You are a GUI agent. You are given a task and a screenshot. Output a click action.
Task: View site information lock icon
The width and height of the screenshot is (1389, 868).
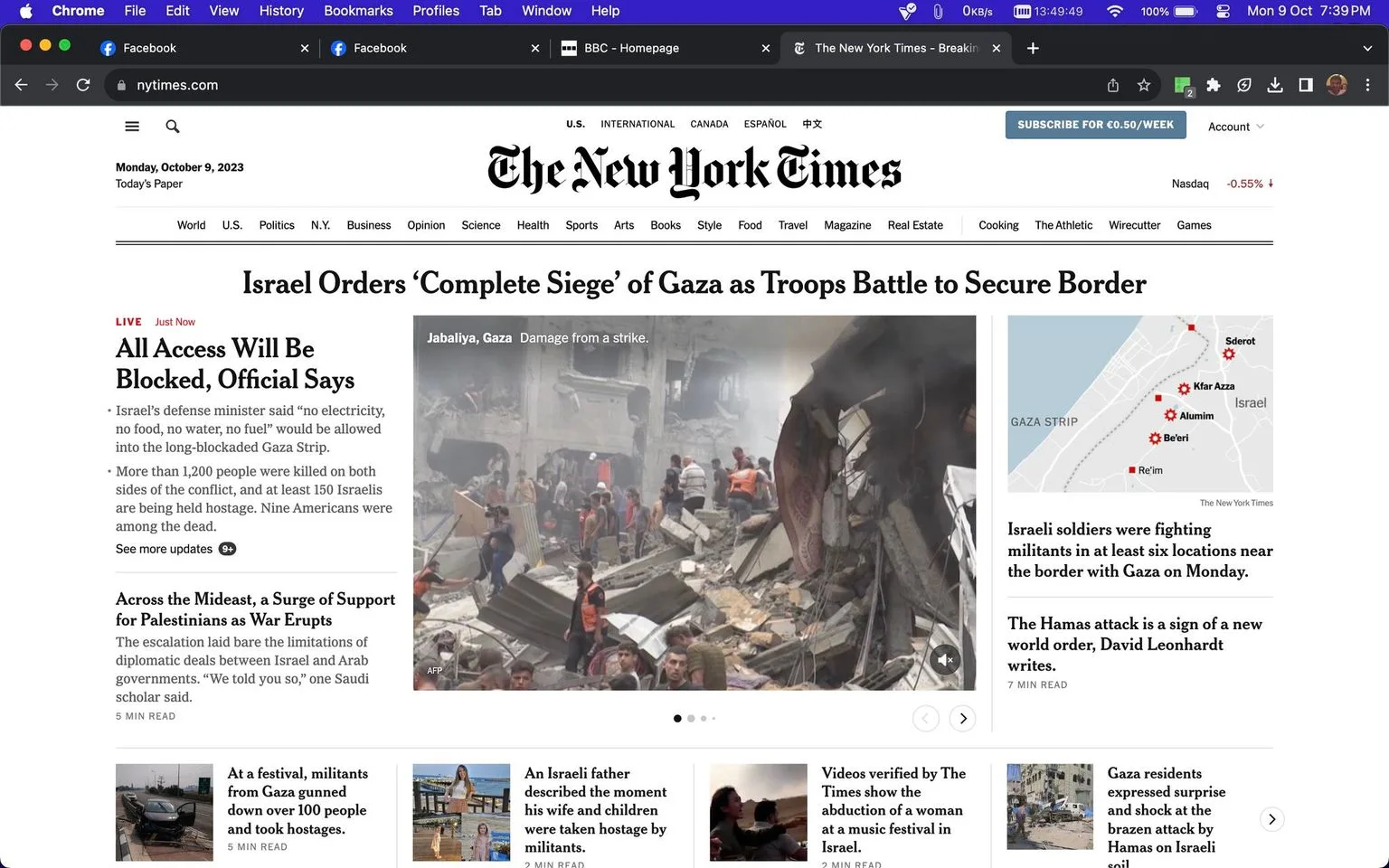click(121, 85)
